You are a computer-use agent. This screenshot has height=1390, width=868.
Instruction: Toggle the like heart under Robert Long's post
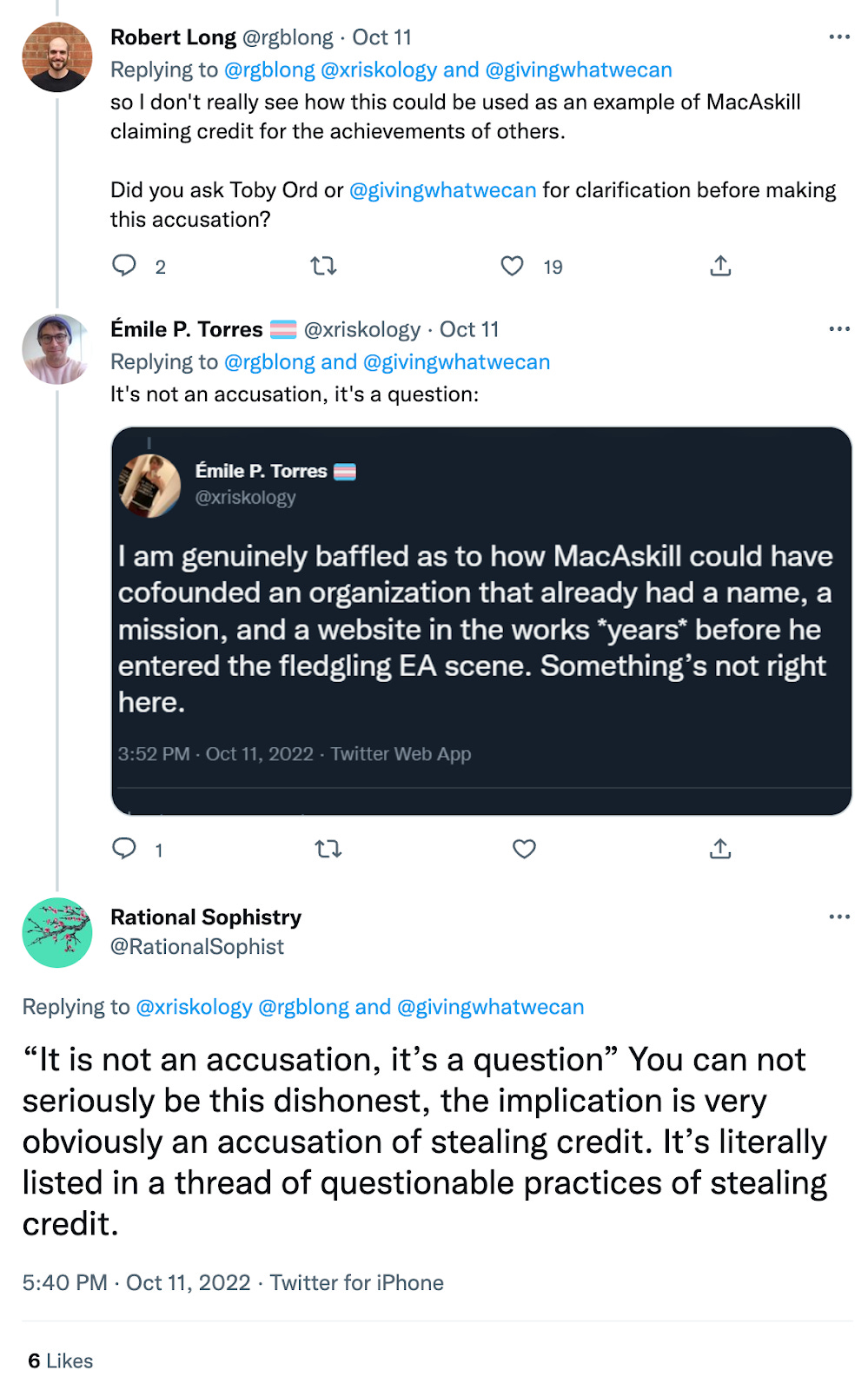point(513,267)
